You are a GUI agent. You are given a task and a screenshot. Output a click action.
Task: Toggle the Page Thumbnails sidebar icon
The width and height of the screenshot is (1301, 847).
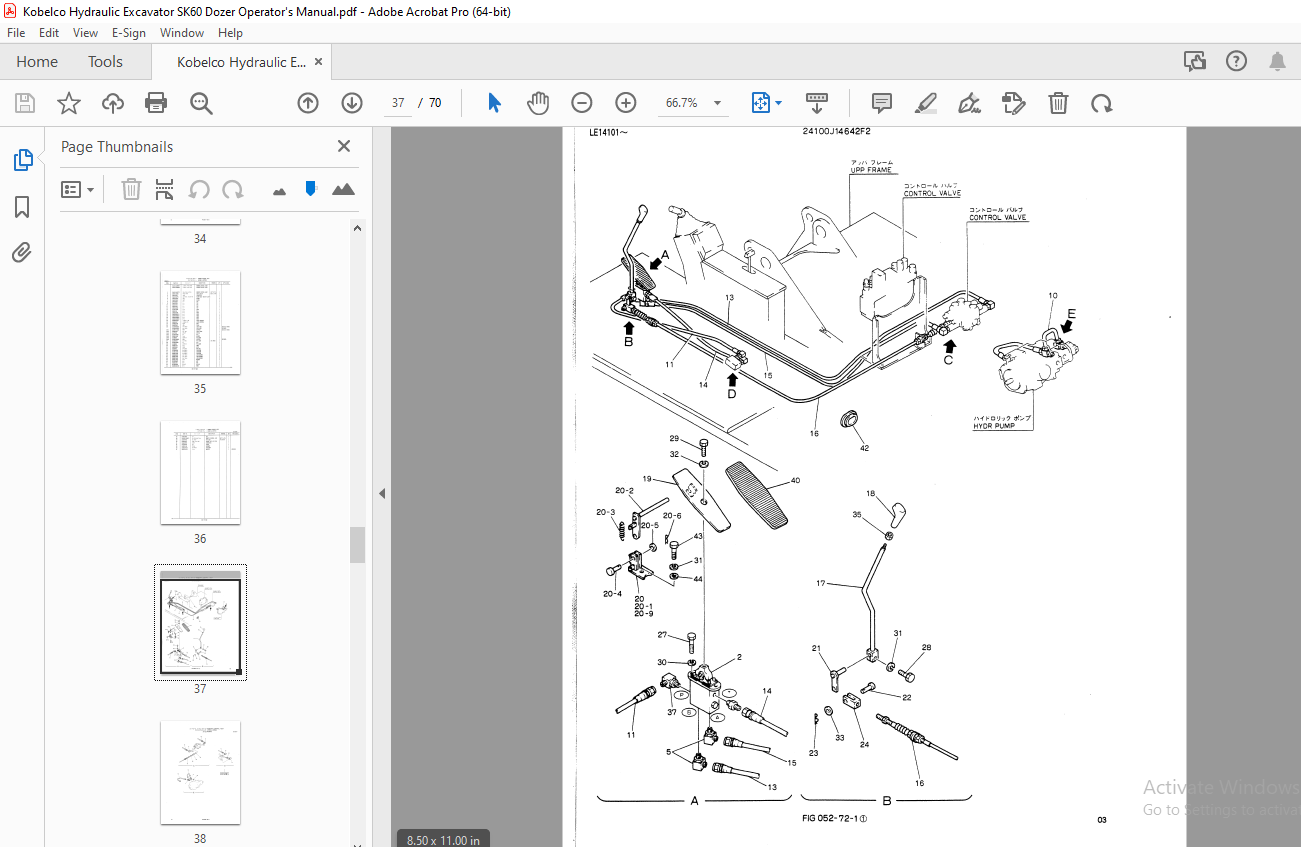[22, 160]
